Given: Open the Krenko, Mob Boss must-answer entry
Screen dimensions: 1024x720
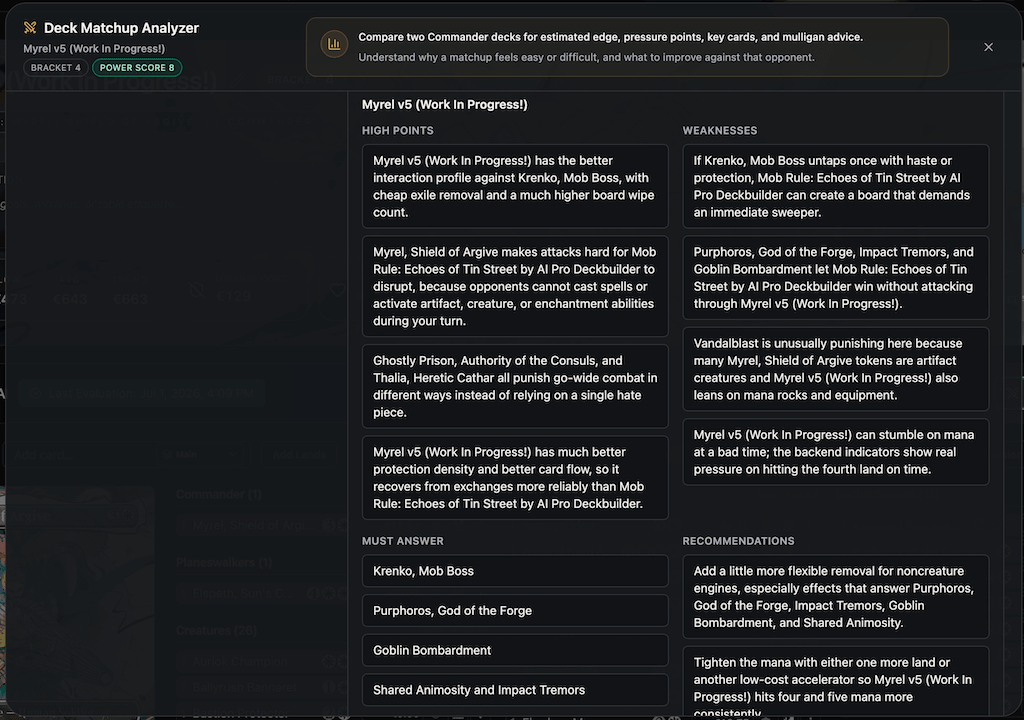Looking at the screenshot, I should point(515,571).
